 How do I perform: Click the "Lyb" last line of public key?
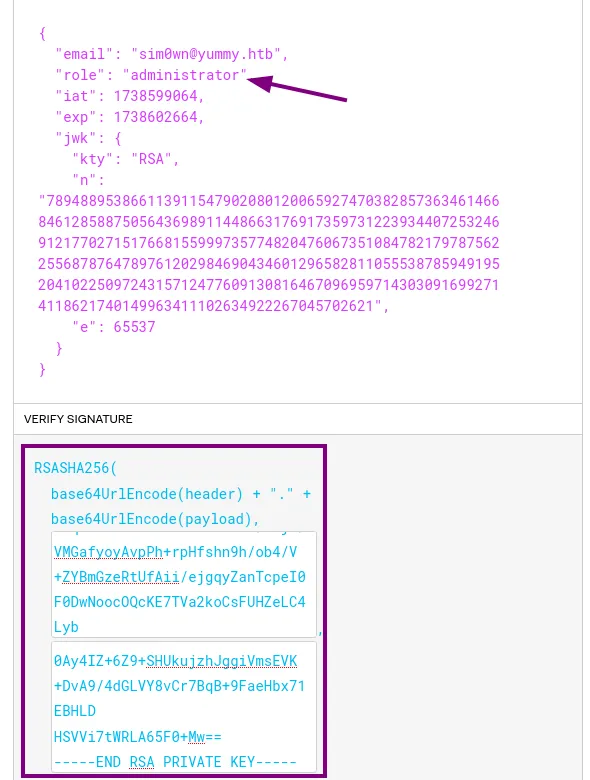pos(66,627)
